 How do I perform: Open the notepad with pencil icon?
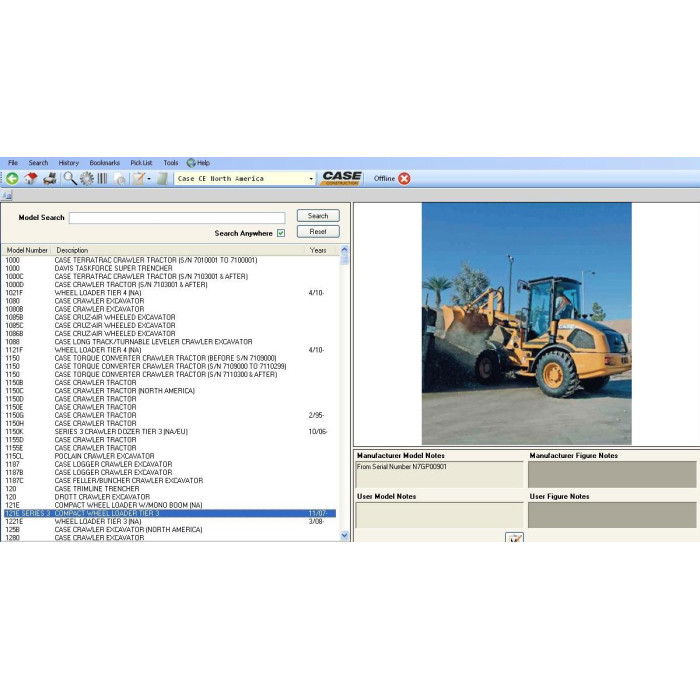(x=139, y=179)
